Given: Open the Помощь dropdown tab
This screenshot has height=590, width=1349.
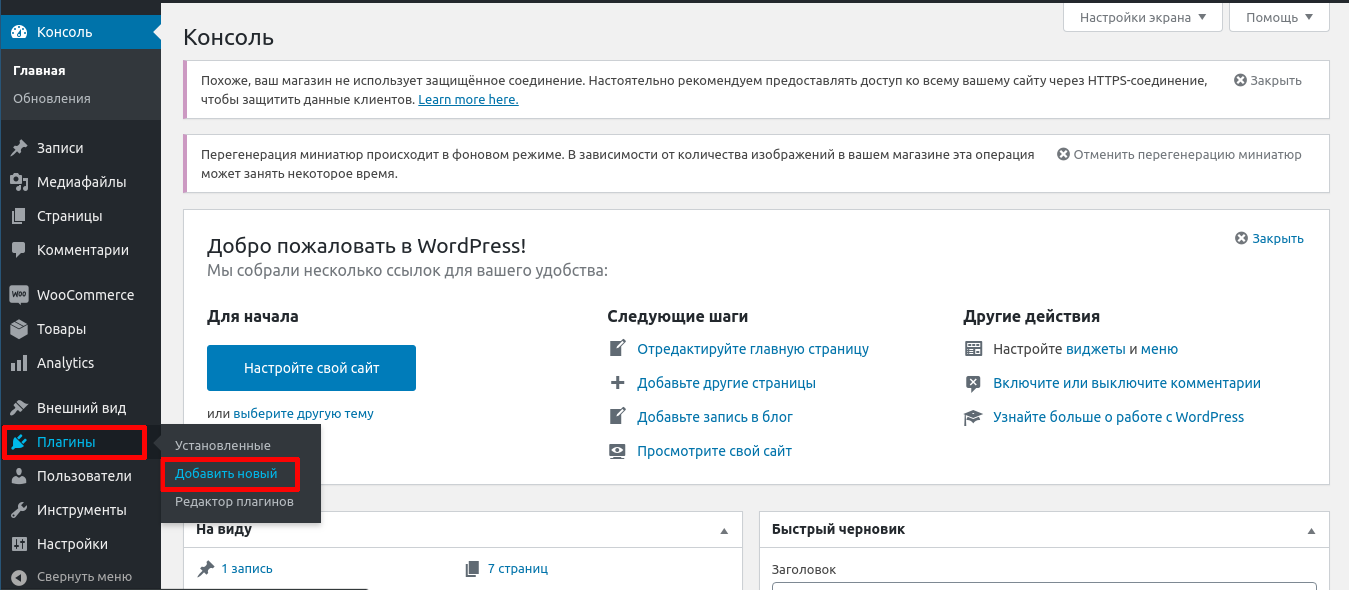Looking at the screenshot, I should coord(1279,17).
